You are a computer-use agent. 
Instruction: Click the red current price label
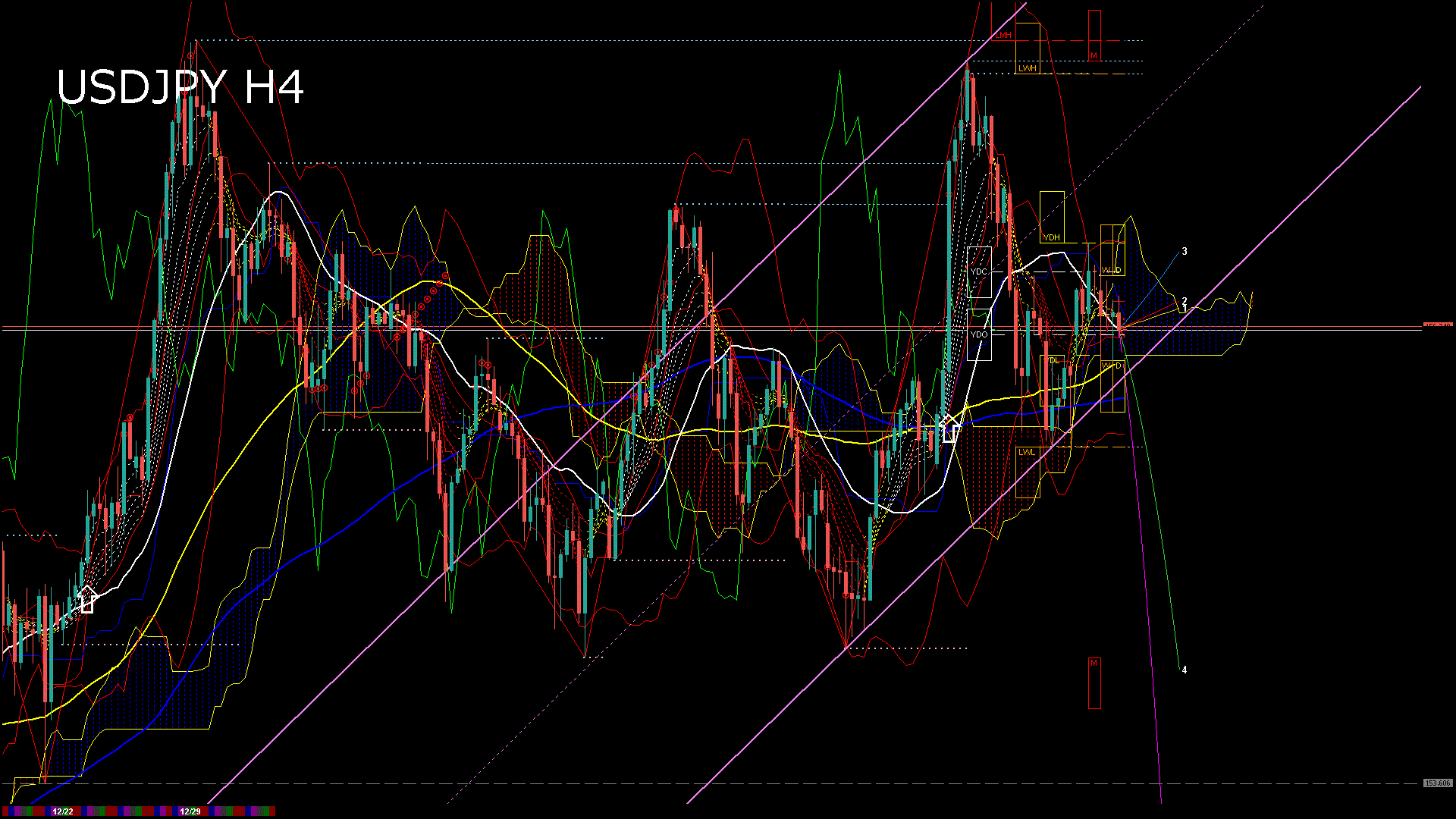1437,325
